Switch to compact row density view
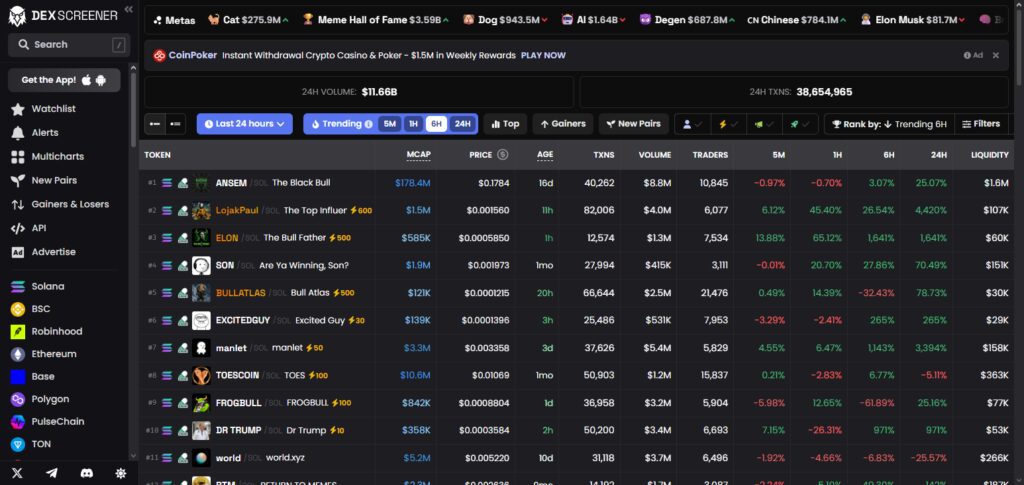Screen dimensions: 1024x485 (x=155, y=123)
